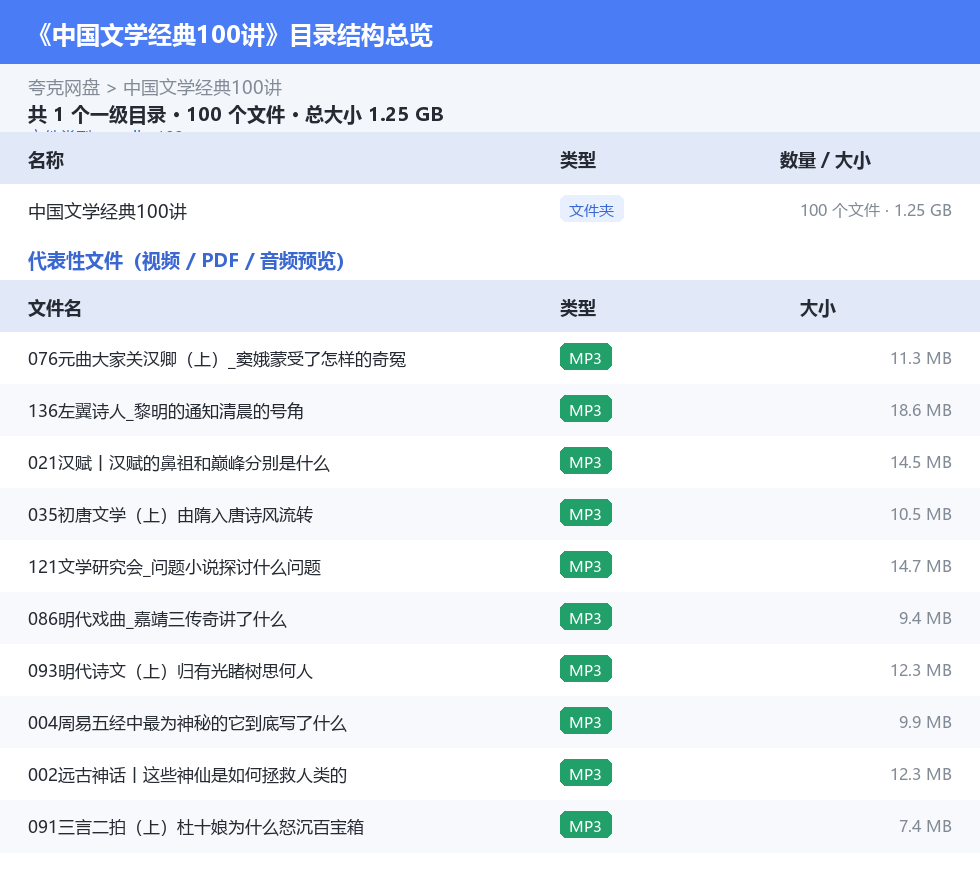980x884 pixels.
Task: Open file 021汉赋丨汉赋的鼻祖和巅峰分别是什么
Action: tap(179, 463)
